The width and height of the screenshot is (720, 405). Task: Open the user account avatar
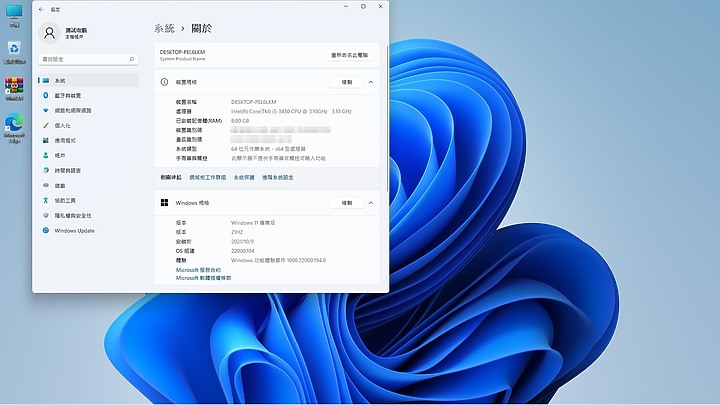click(x=50, y=33)
